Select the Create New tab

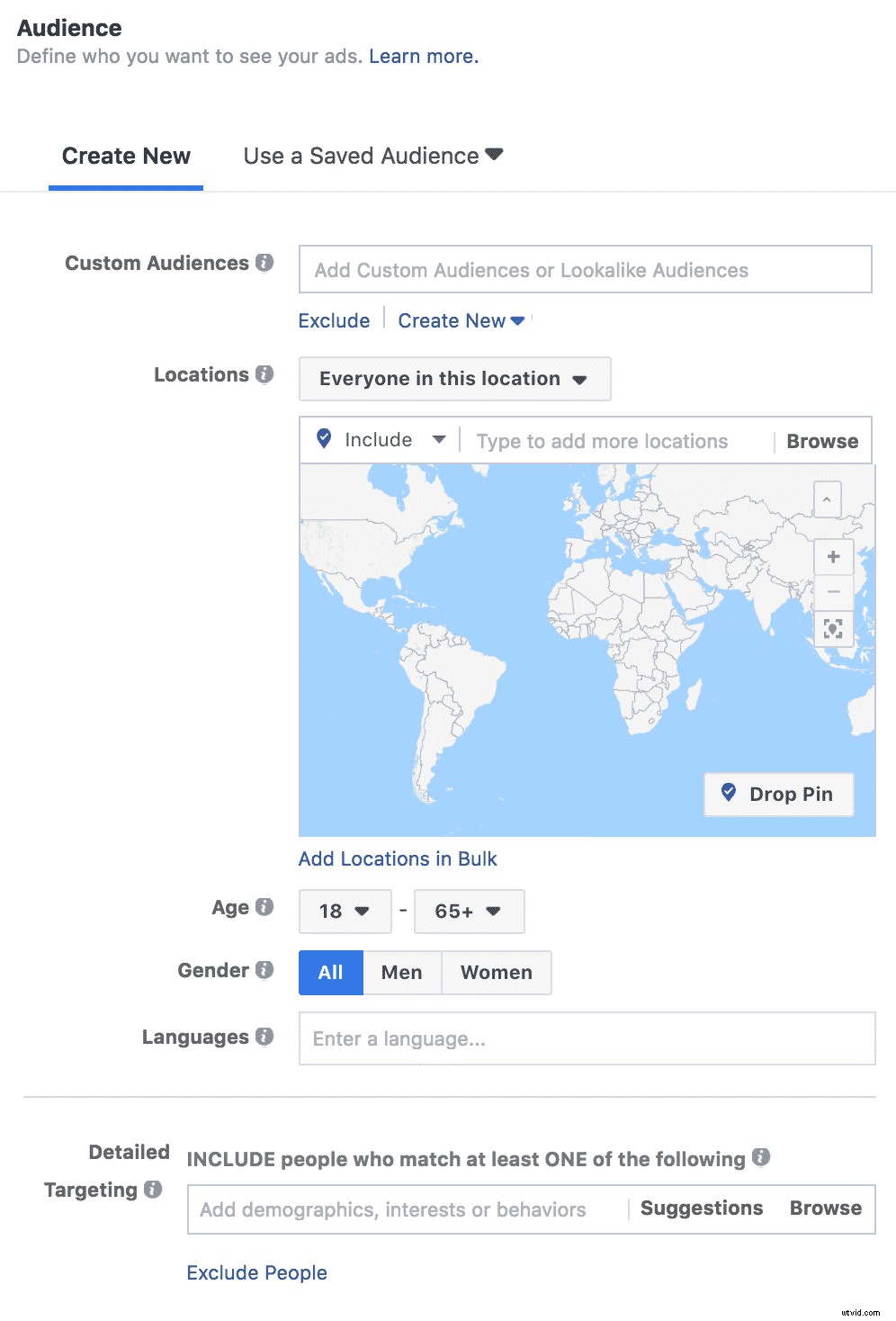point(125,156)
